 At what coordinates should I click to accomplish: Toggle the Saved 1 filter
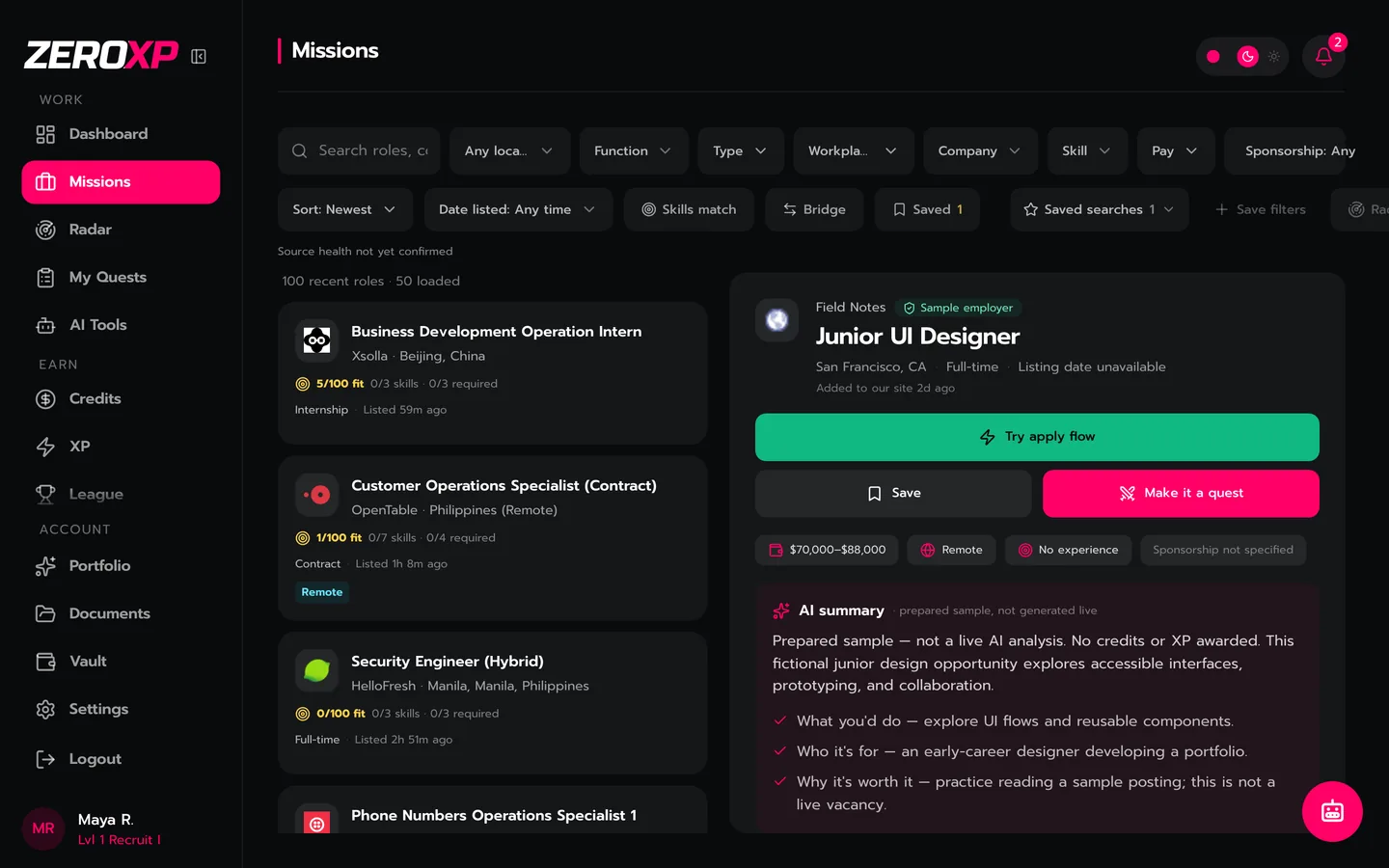pyautogui.click(x=928, y=209)
